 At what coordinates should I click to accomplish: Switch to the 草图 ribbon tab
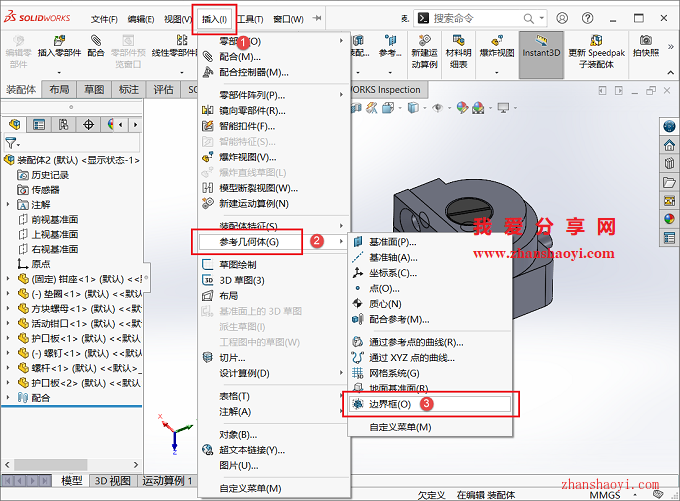(94, 90)
